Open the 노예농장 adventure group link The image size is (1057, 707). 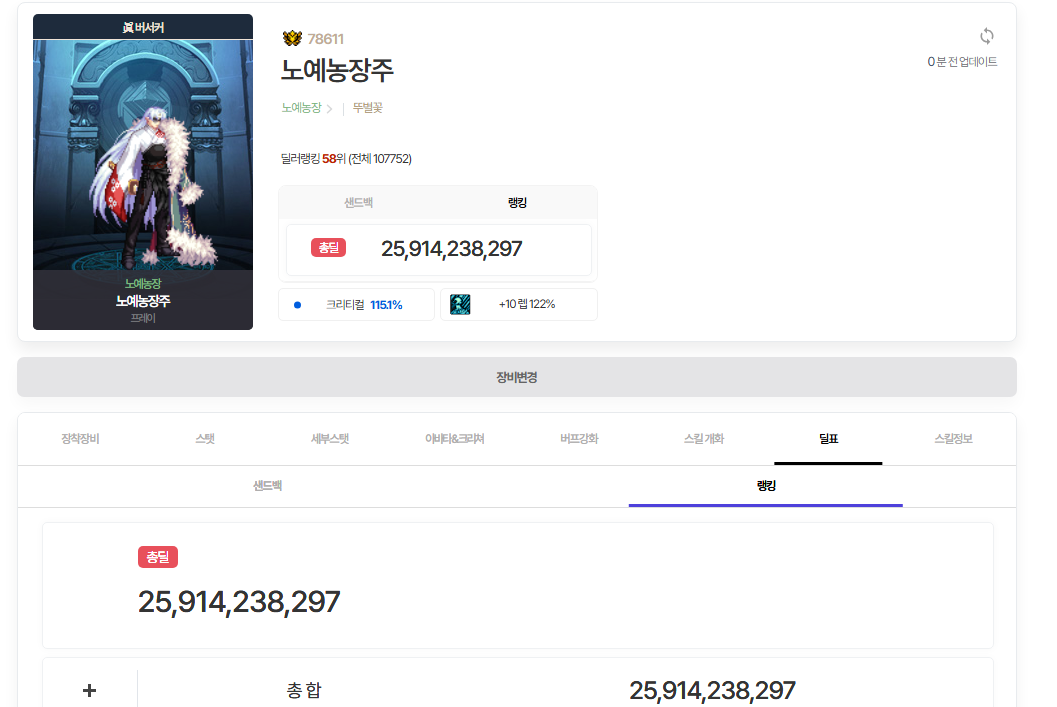[x=301, y=108]
